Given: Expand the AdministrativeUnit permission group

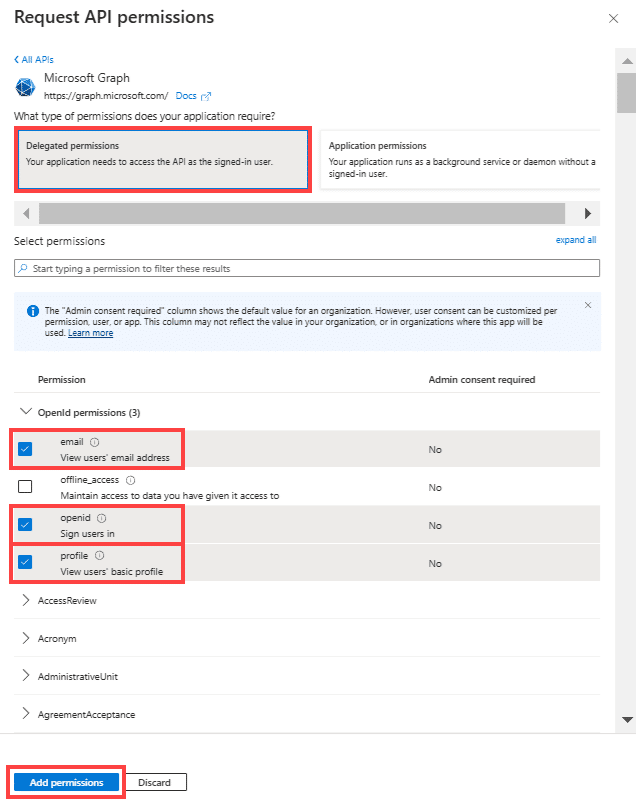Looking at the screenshot, I should [26, 676].
